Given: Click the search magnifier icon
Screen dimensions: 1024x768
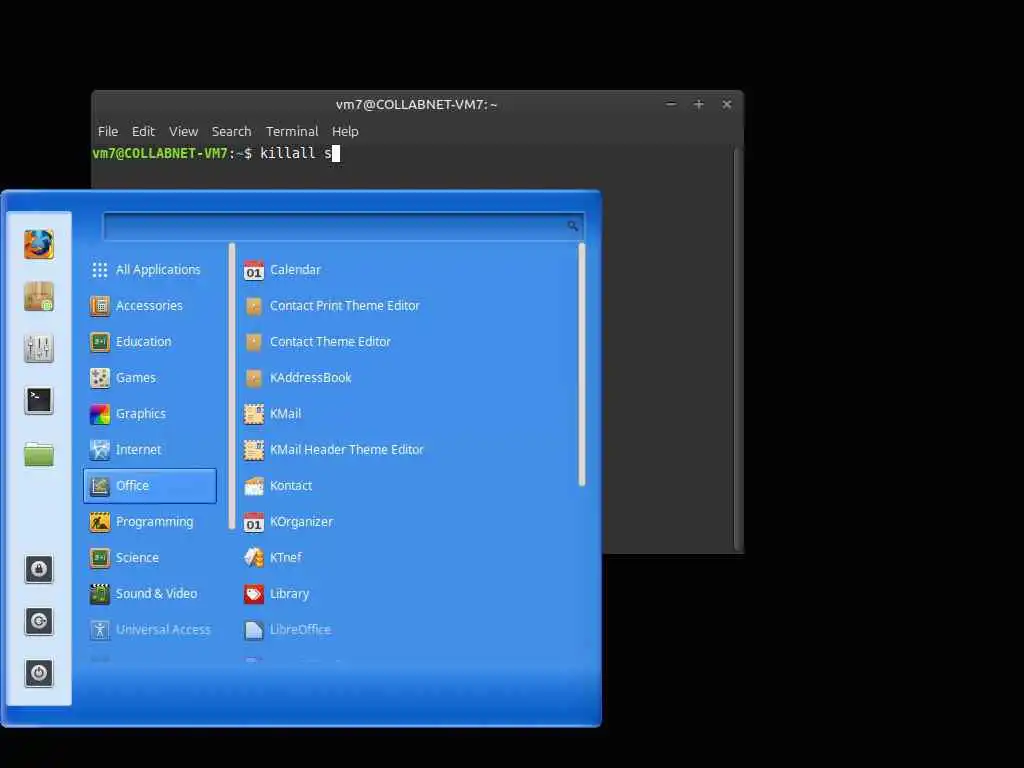Looking at the screenshot, I should click(x=572, y=226).
